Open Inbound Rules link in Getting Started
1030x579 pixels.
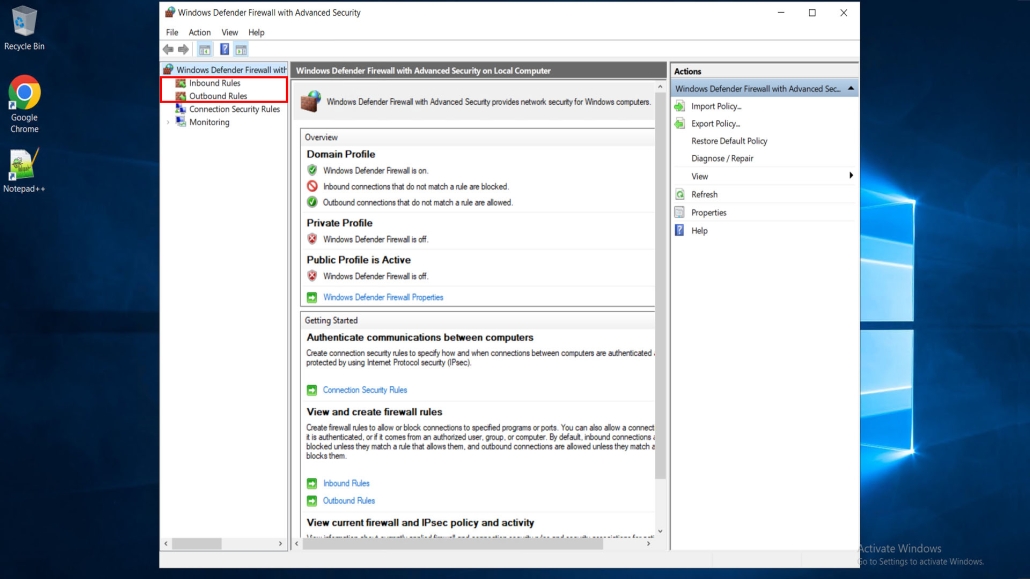point(346,484)
